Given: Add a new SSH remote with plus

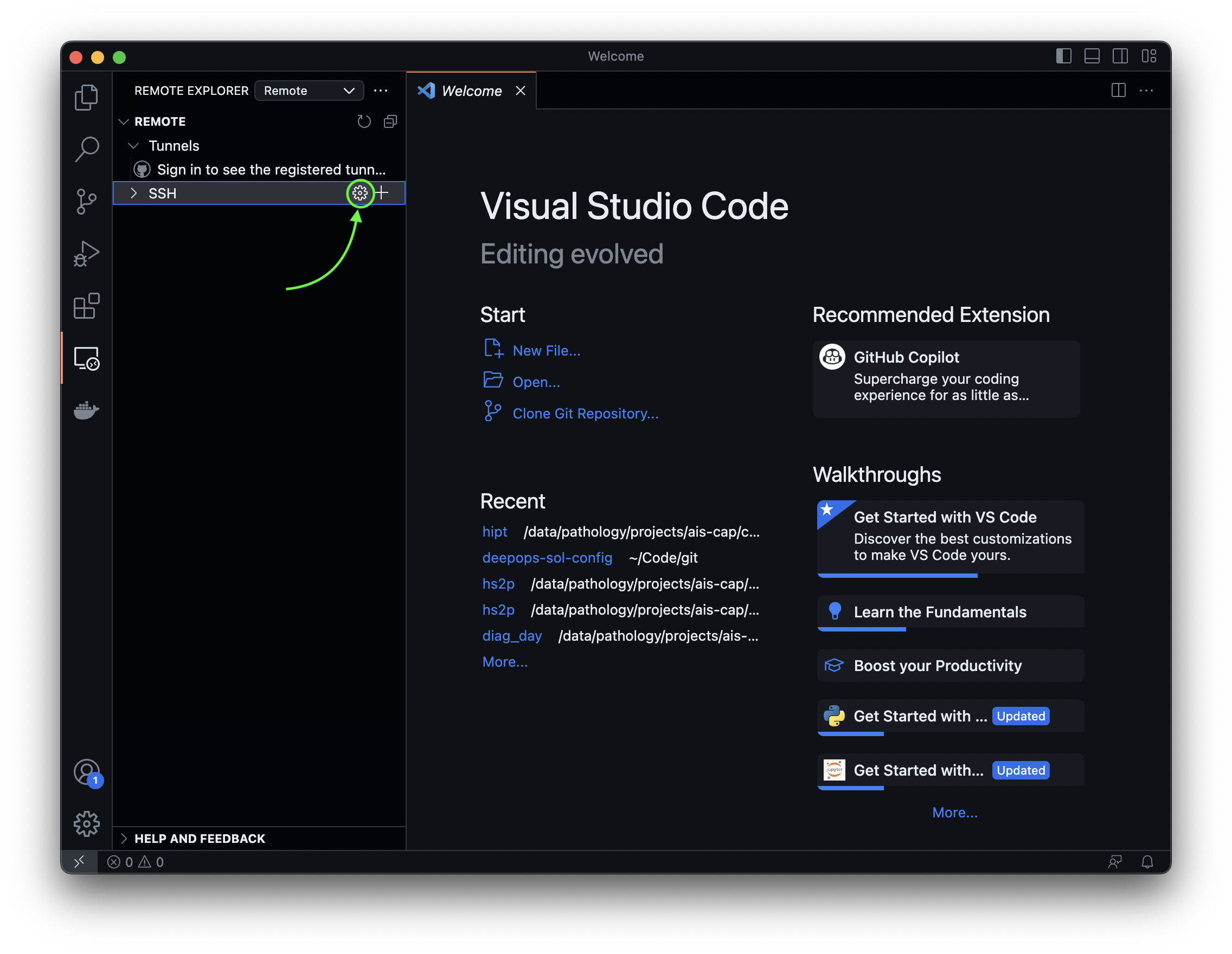Looking at the screenshot, I should 382,193.
